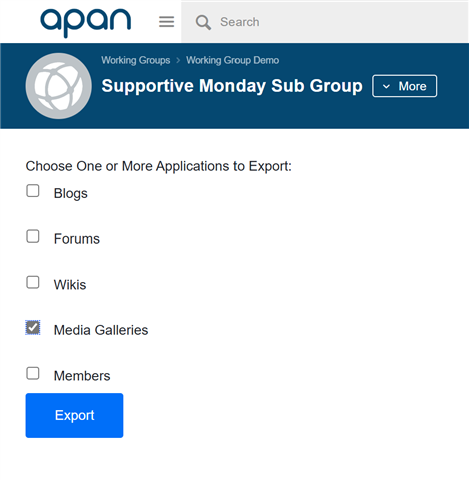
Task: Open the Working Groups breadcrumb link
Action: click(x=136, y=60)
